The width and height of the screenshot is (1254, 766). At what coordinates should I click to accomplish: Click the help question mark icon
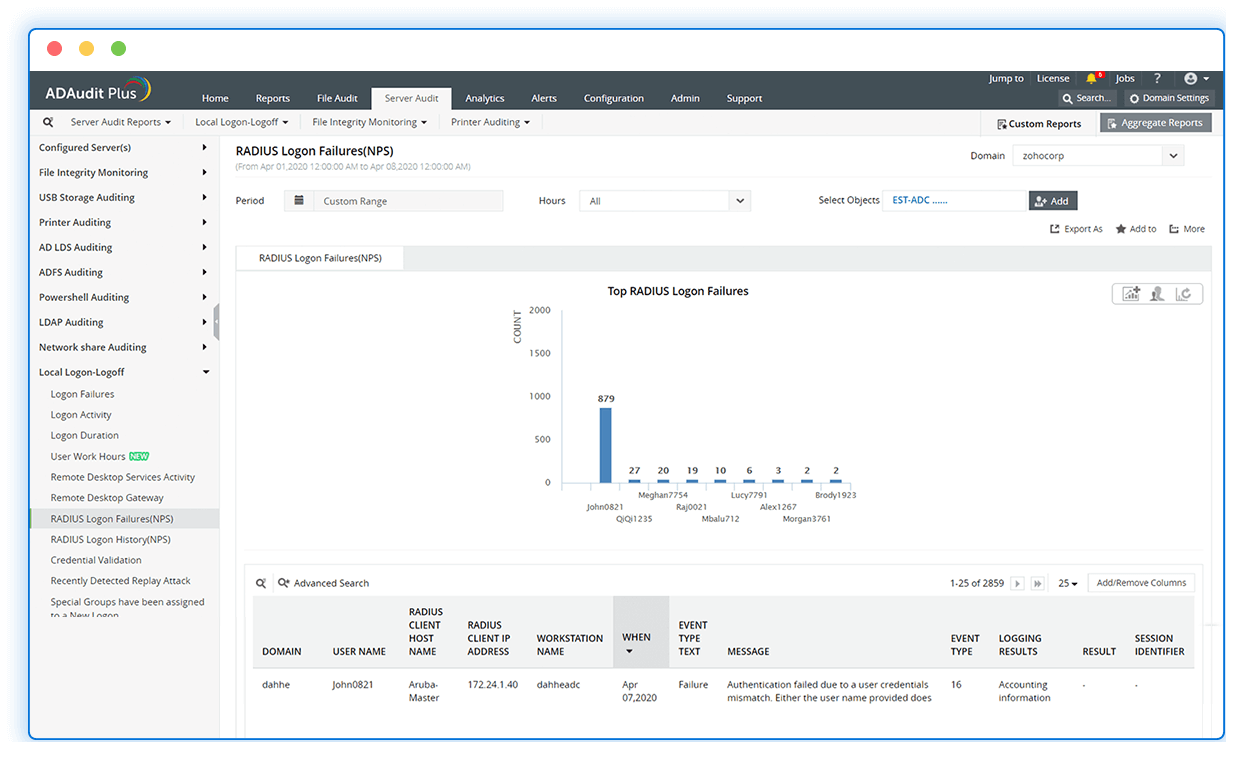point(1157,77)
